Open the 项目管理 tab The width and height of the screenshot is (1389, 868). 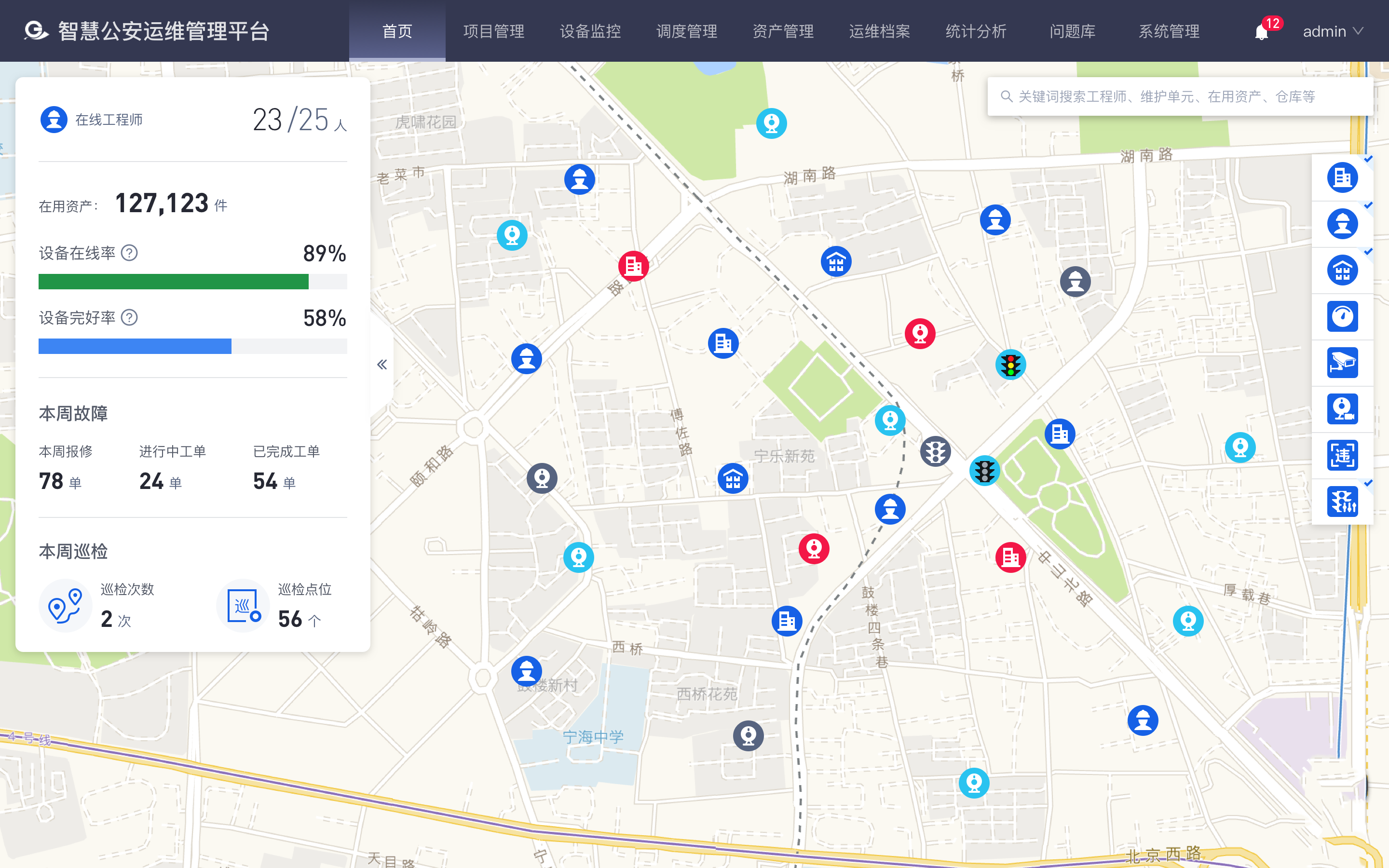(493, 31)
